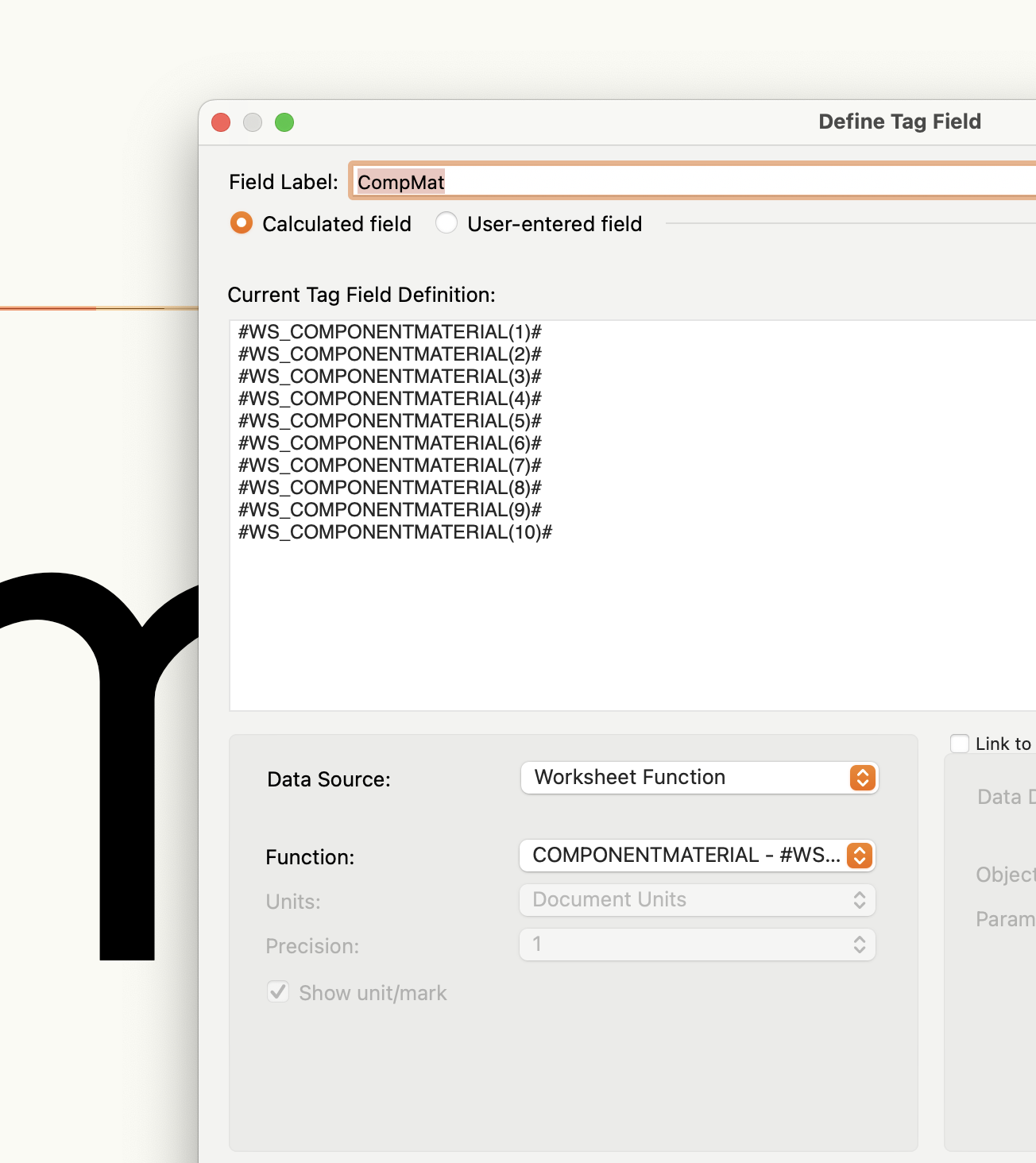Click the #WS_COMPONENTMATERIAL(1)# definition line

click(389, 332)
